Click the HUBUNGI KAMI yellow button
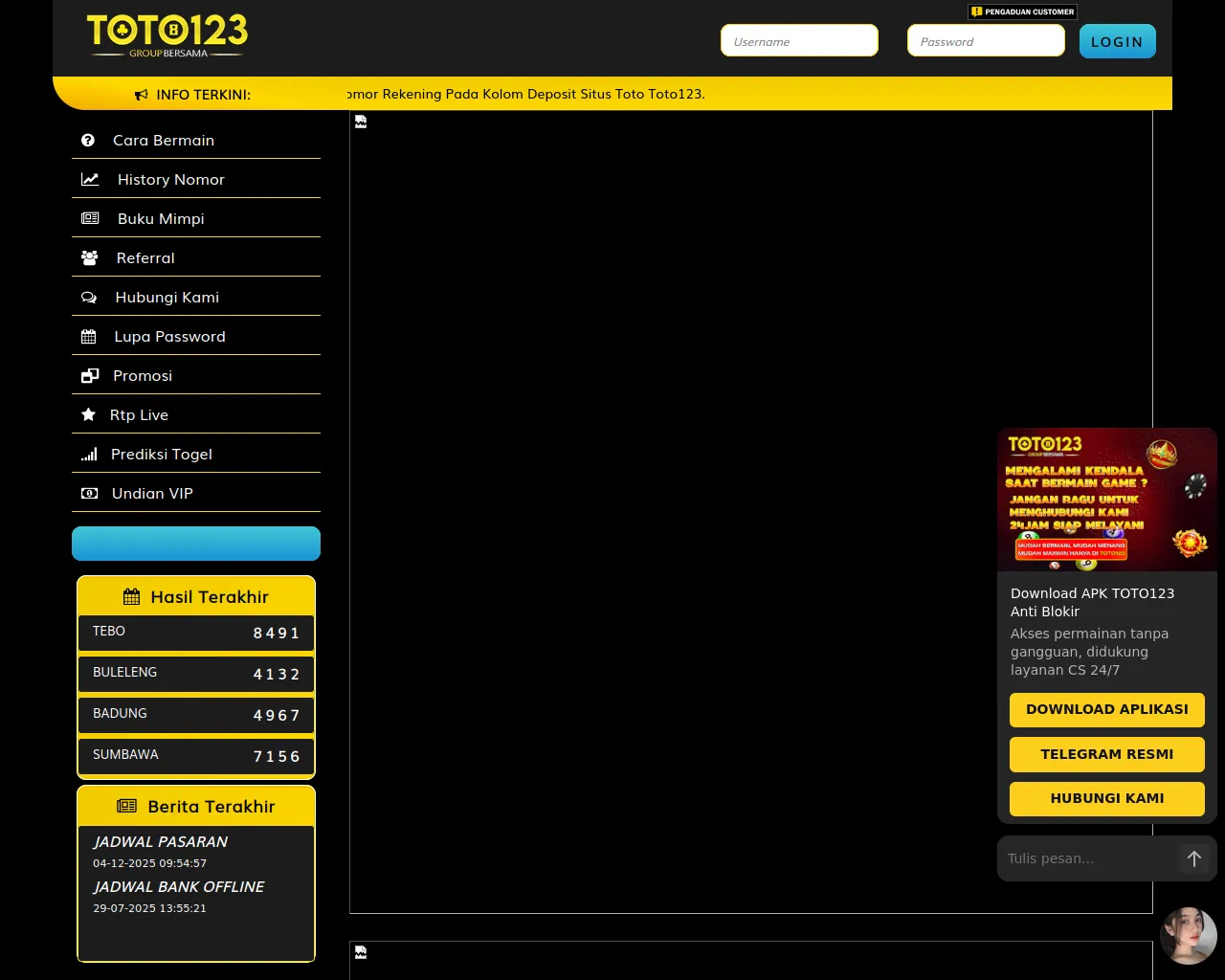The height and width of the screenshot is (980, 1225). 1107,798
